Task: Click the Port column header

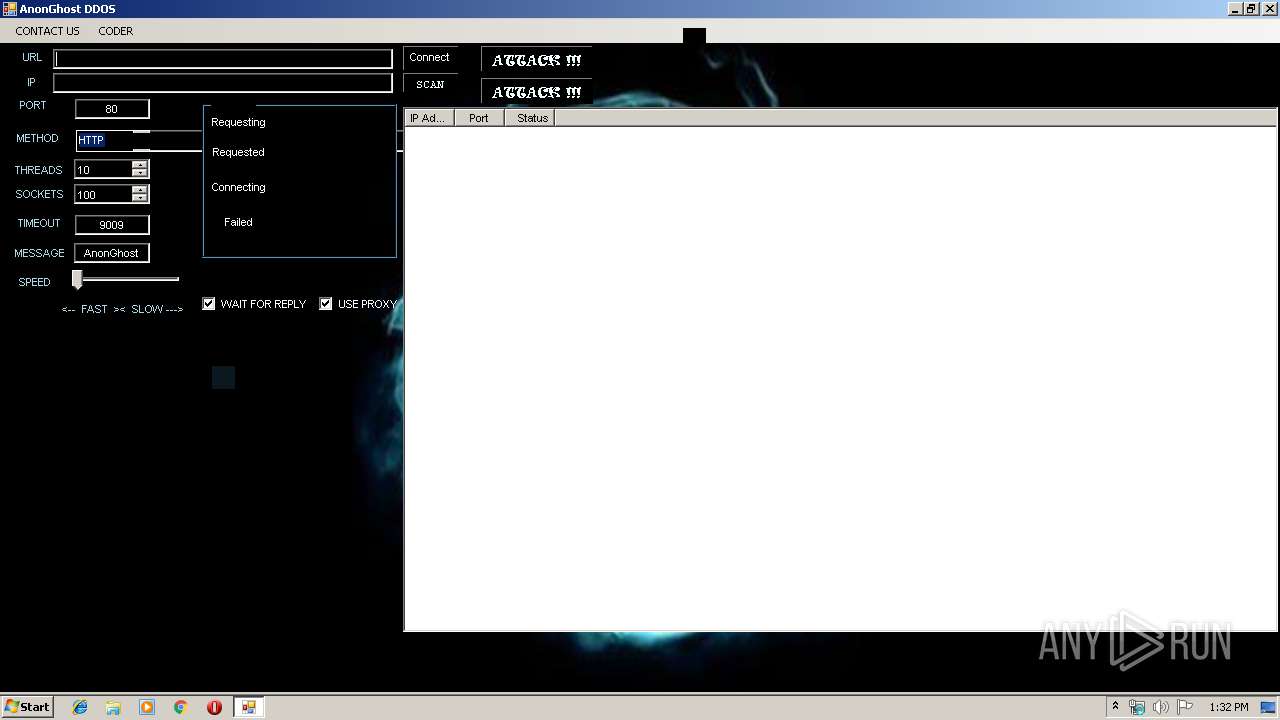Action: click(x=479, y=118)
